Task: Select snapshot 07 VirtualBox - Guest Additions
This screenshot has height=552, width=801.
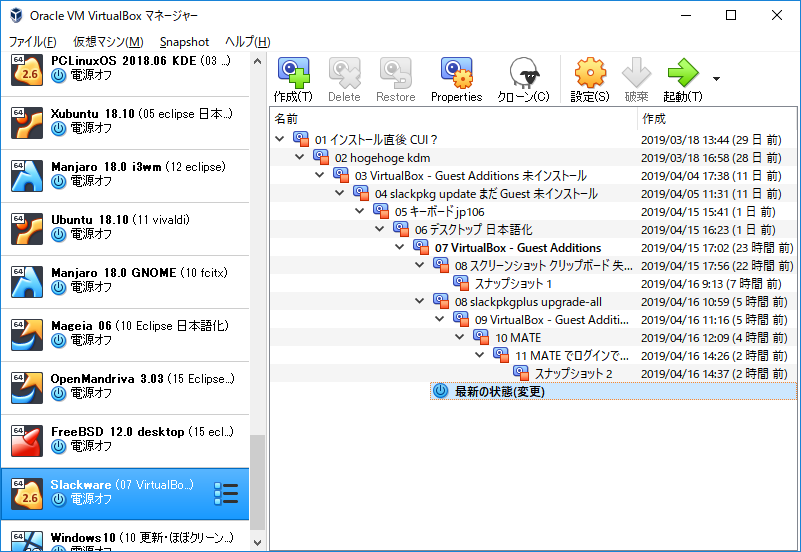Action: click(x=517, y=248)
